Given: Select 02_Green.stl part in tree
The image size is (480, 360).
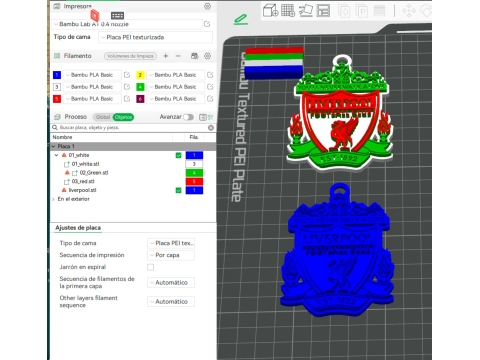Looking at the screenshot, I should pos(94,173).
